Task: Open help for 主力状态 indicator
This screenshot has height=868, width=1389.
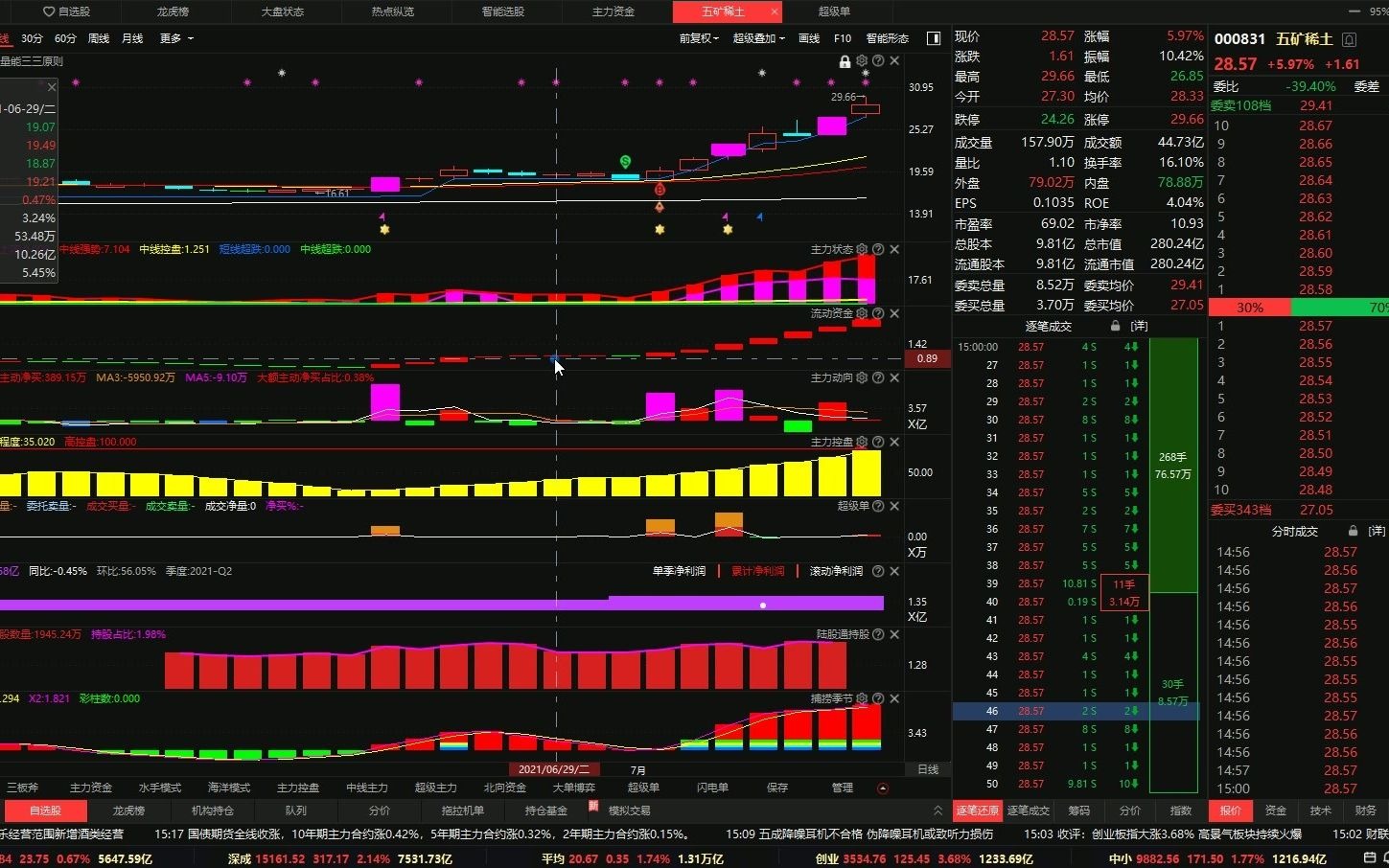Action: [x=878, y=249]
